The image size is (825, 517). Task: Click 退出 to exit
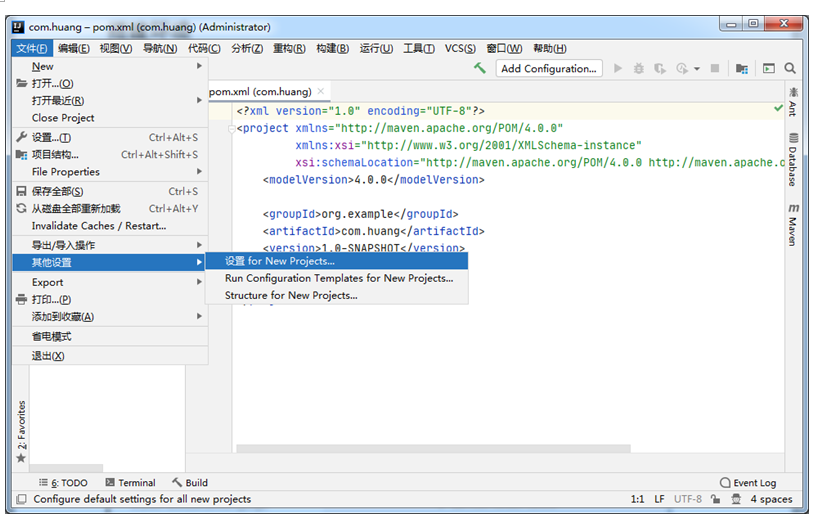pyautogui.click(x=110, y=356)
